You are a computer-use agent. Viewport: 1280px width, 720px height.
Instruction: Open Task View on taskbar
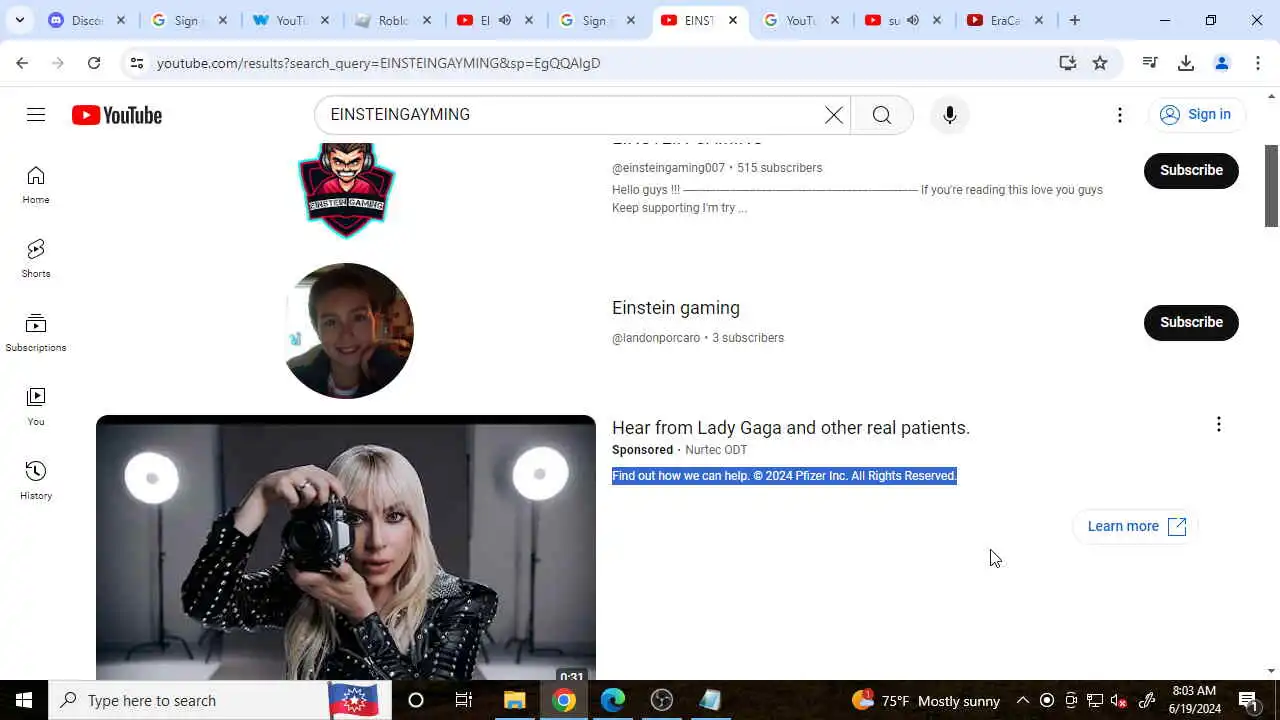(464, 700)
